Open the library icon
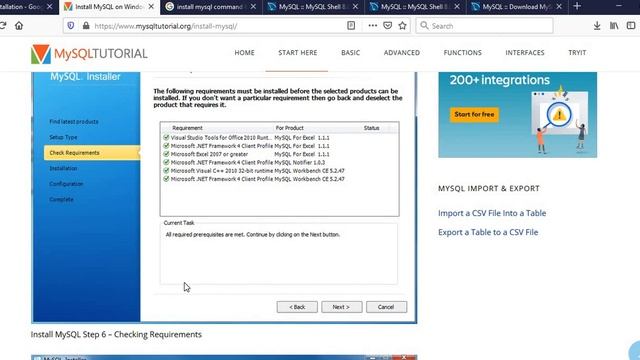 (614, 26)
